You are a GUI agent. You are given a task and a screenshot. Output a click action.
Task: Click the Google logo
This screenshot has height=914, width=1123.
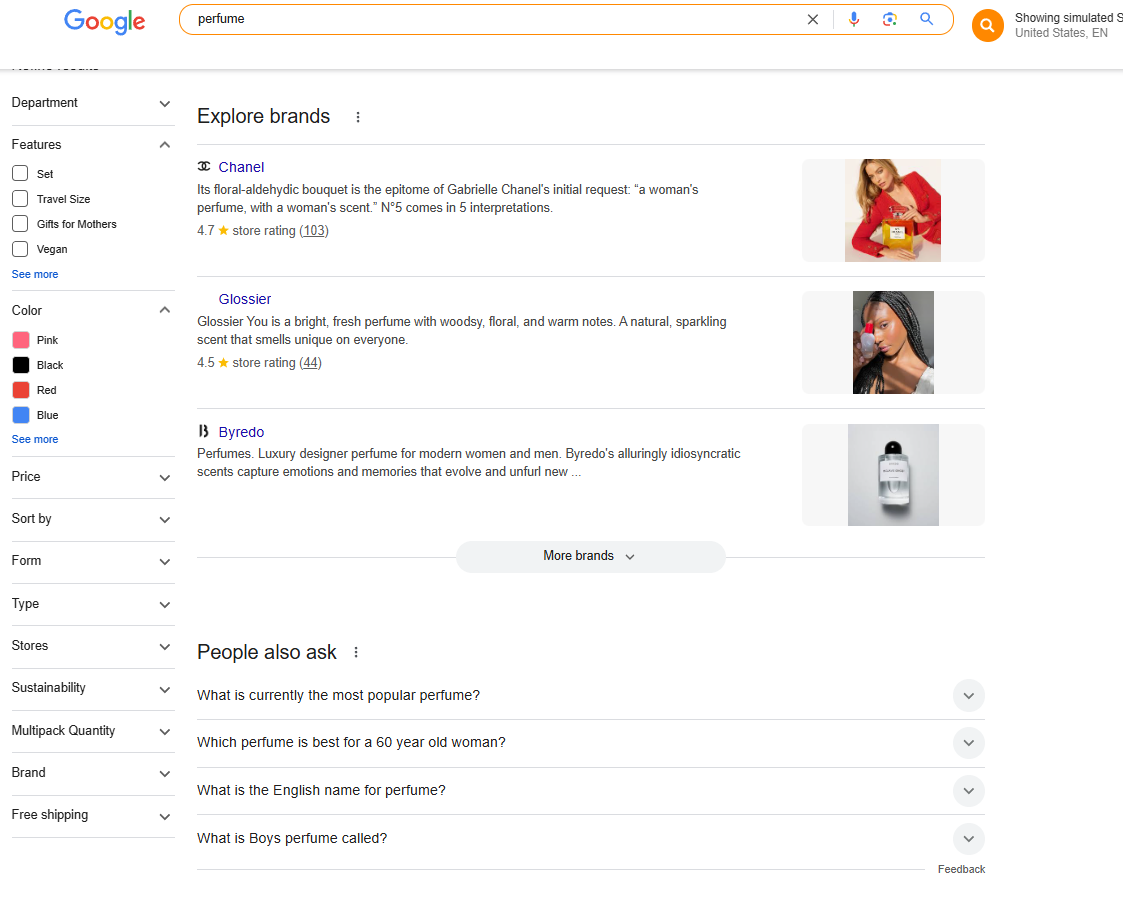coord(105,21)
